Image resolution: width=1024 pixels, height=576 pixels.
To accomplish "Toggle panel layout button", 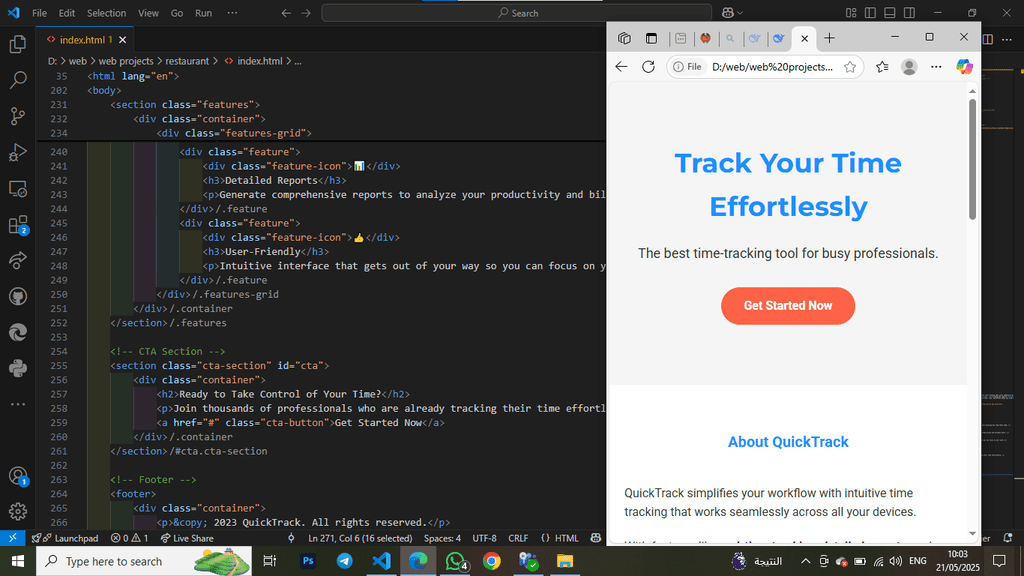I will [889, 13].
